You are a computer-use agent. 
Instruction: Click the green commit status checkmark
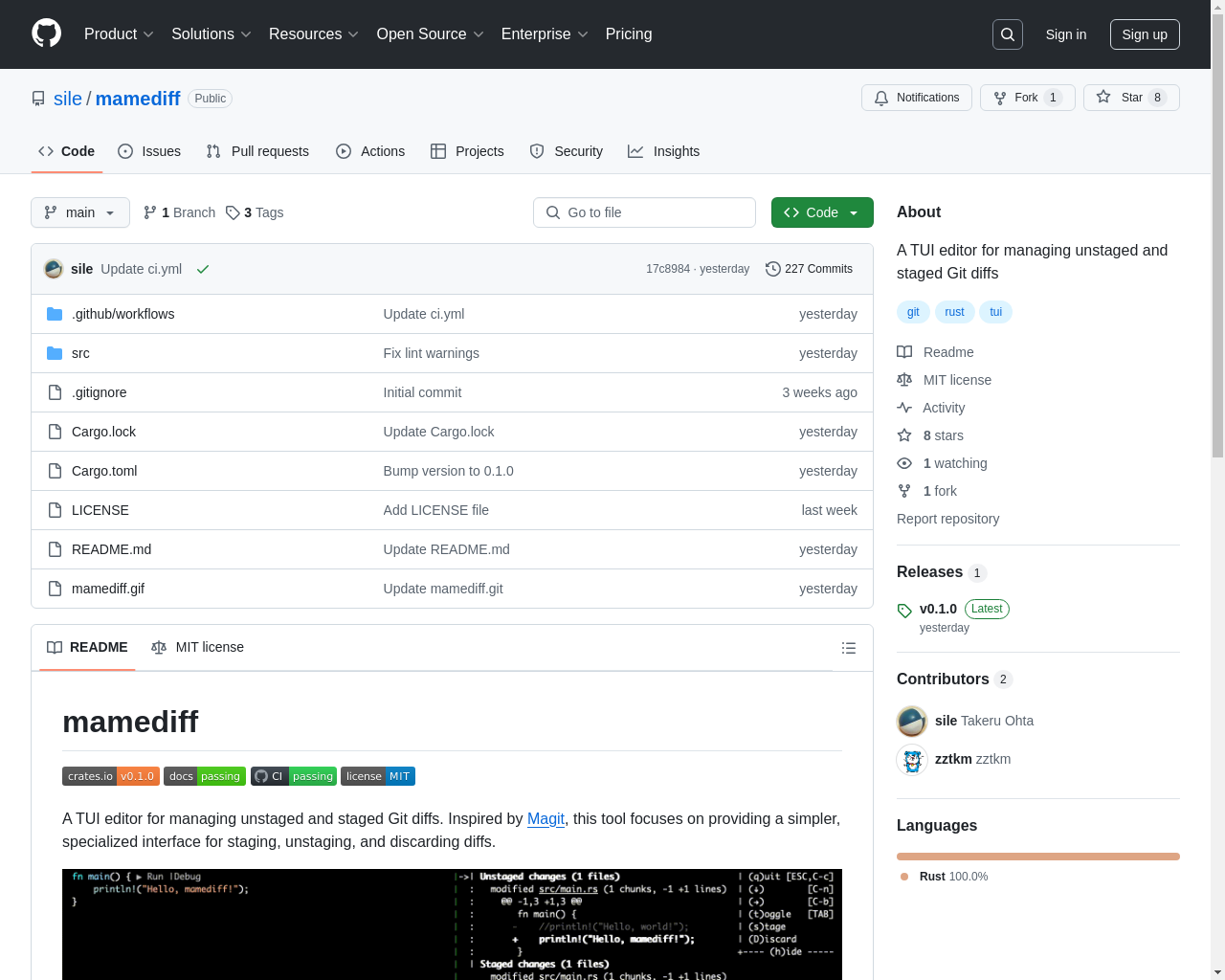[203, 269]
